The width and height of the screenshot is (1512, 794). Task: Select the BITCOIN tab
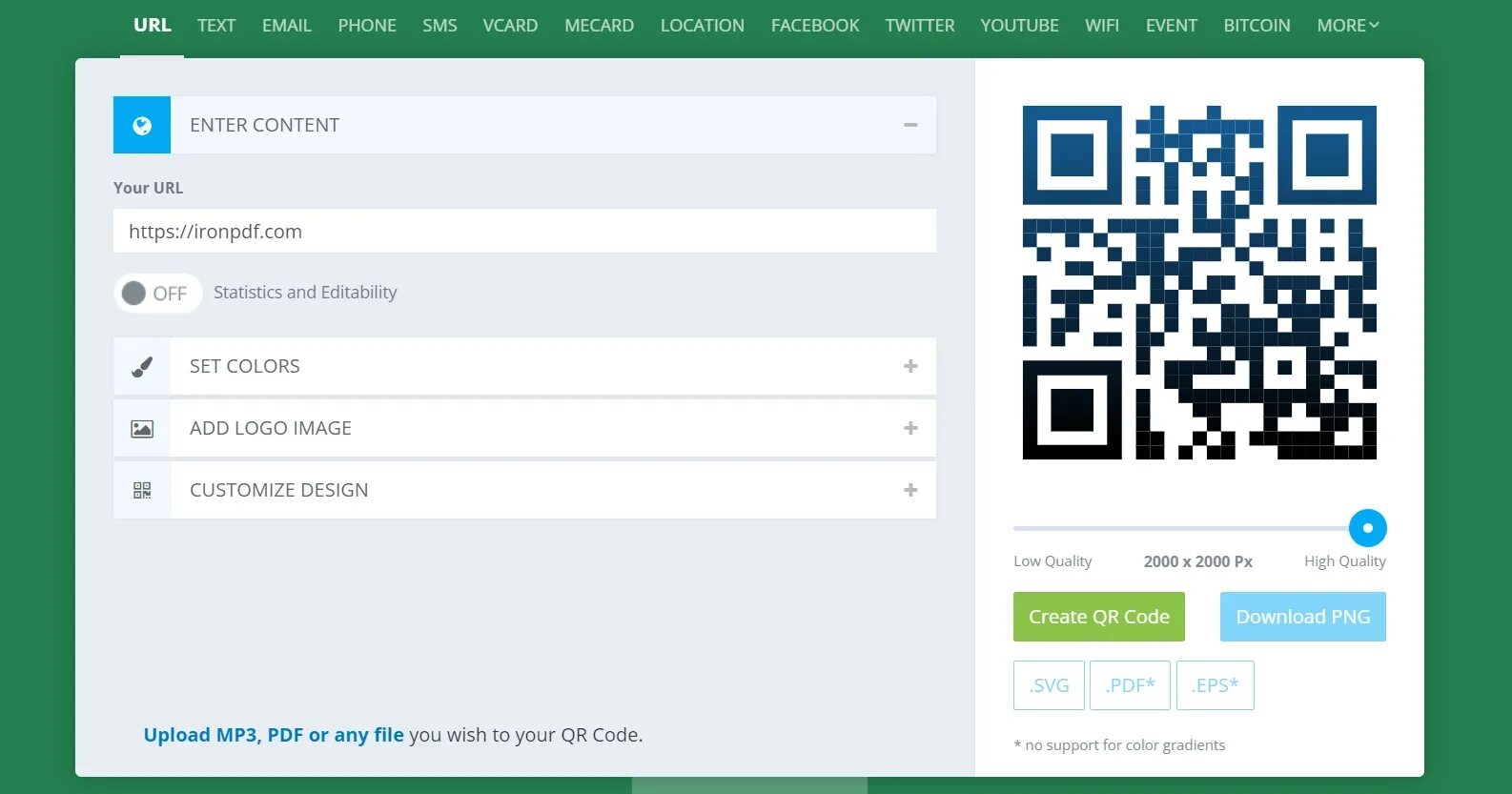1257,26
